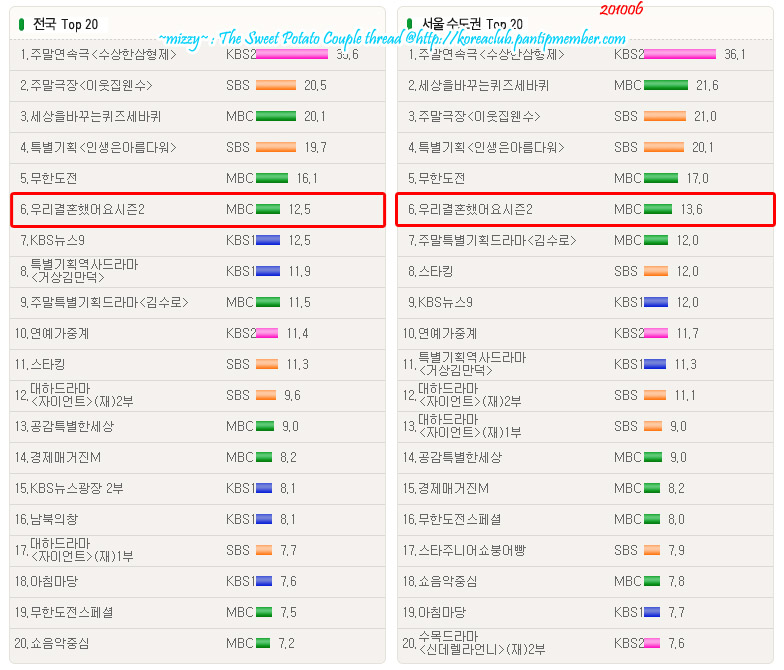Click the 8.0 rating value
784x670 pixels.
click(x=676, y=520)
